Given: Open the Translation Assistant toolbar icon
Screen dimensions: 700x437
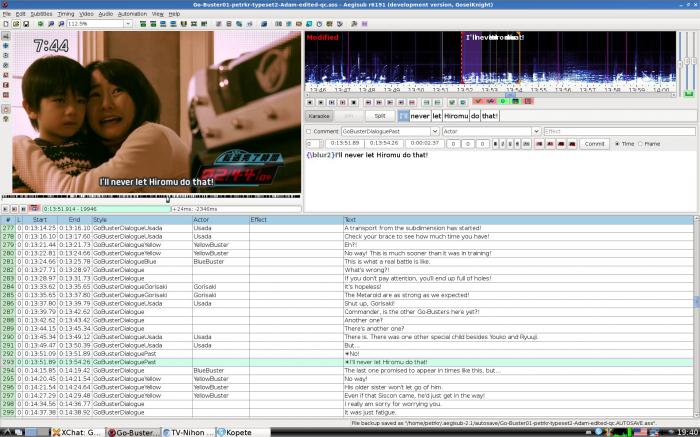Looking at the screenshot, I should tap(299, 24).
